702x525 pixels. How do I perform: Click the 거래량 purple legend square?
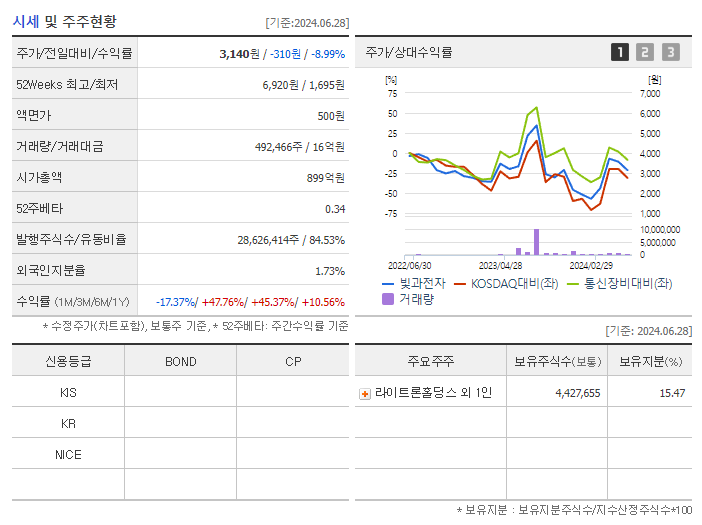[x=388, y=299]
